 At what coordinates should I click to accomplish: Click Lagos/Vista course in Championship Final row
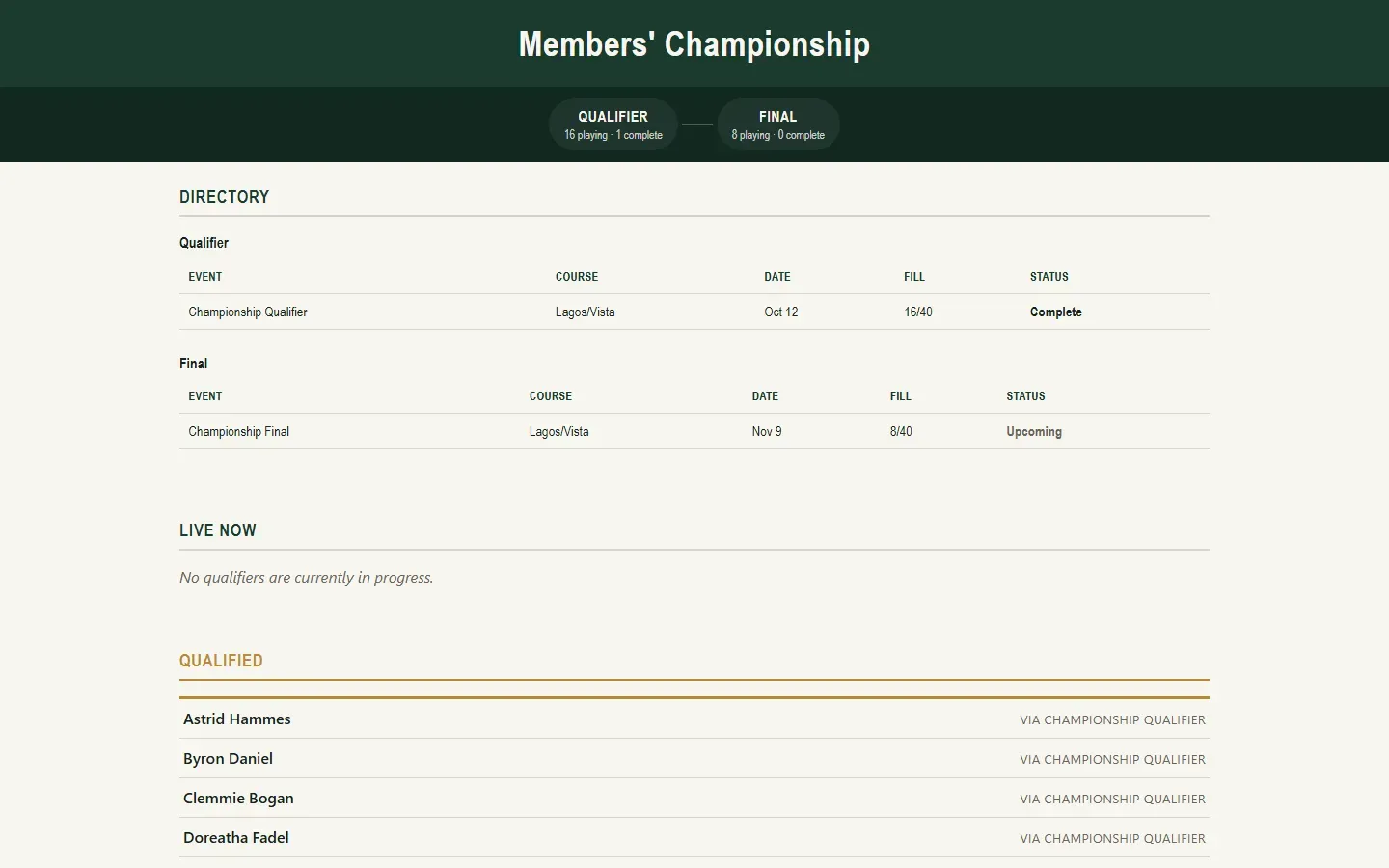[559, 431]
